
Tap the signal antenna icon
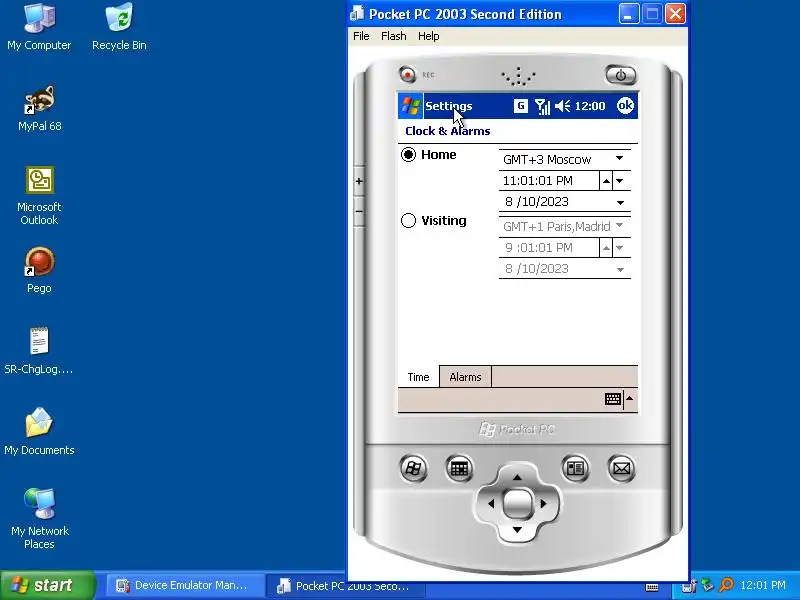point(542,106)
